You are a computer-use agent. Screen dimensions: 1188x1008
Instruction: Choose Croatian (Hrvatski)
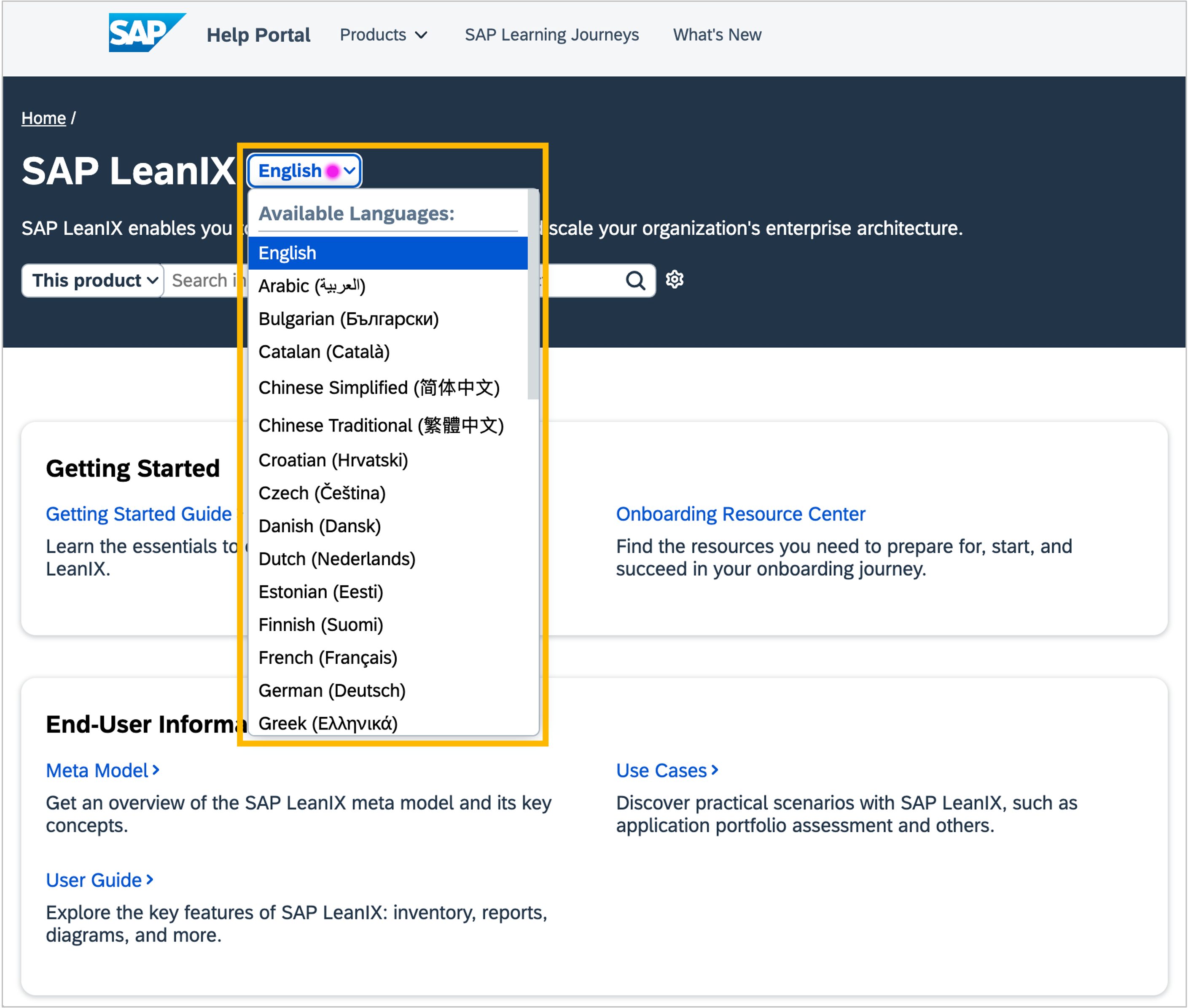tap(387, 460)
